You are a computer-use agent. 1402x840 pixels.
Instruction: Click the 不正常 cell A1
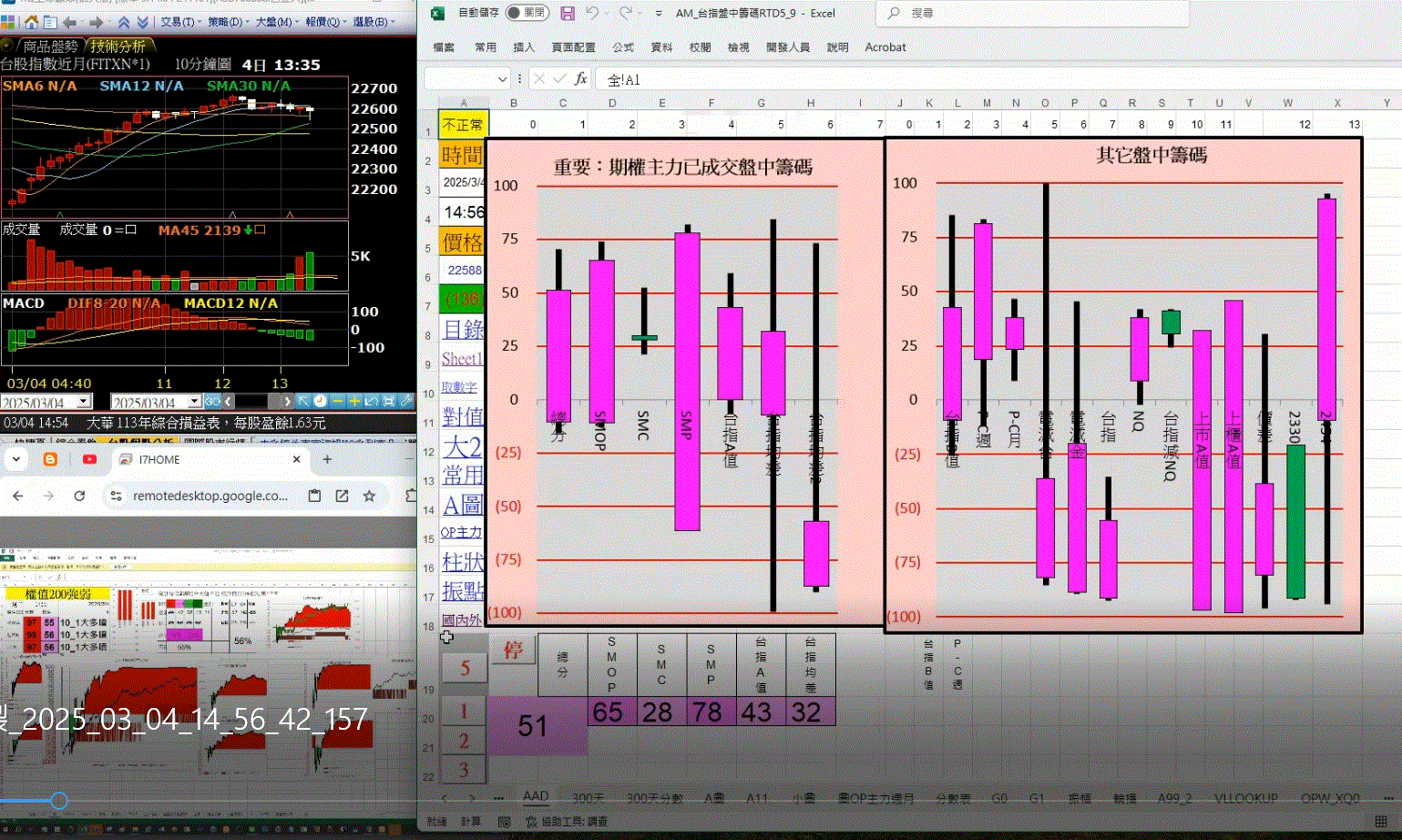(464, 124)
